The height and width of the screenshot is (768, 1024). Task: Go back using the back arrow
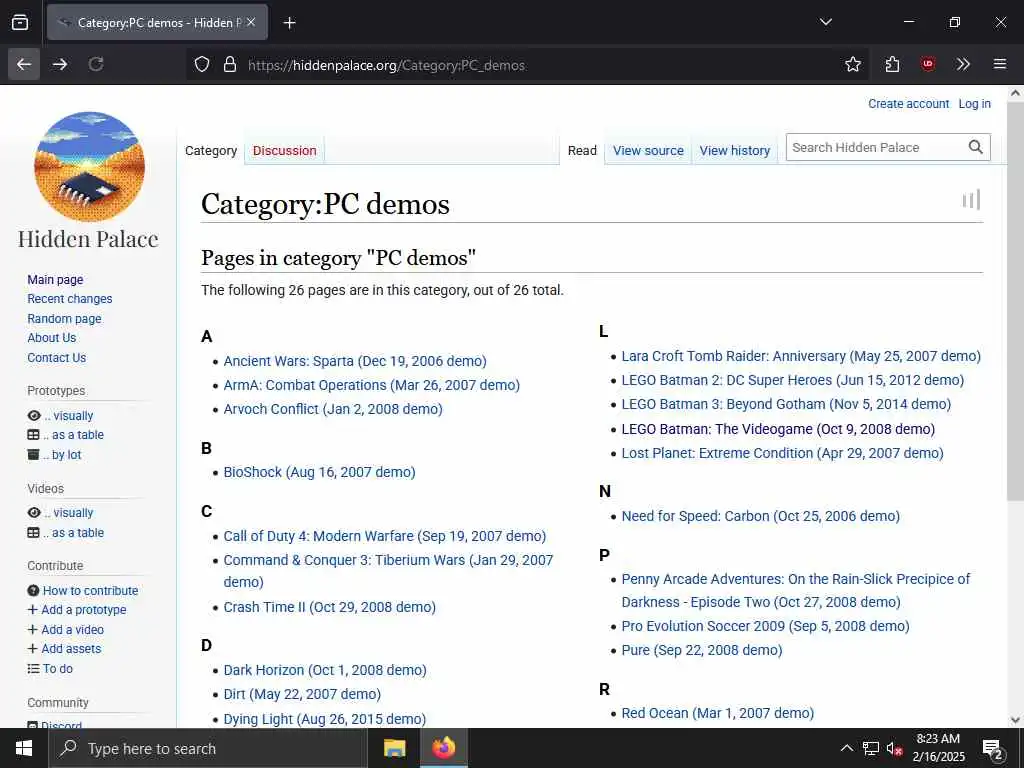[24, 64]
